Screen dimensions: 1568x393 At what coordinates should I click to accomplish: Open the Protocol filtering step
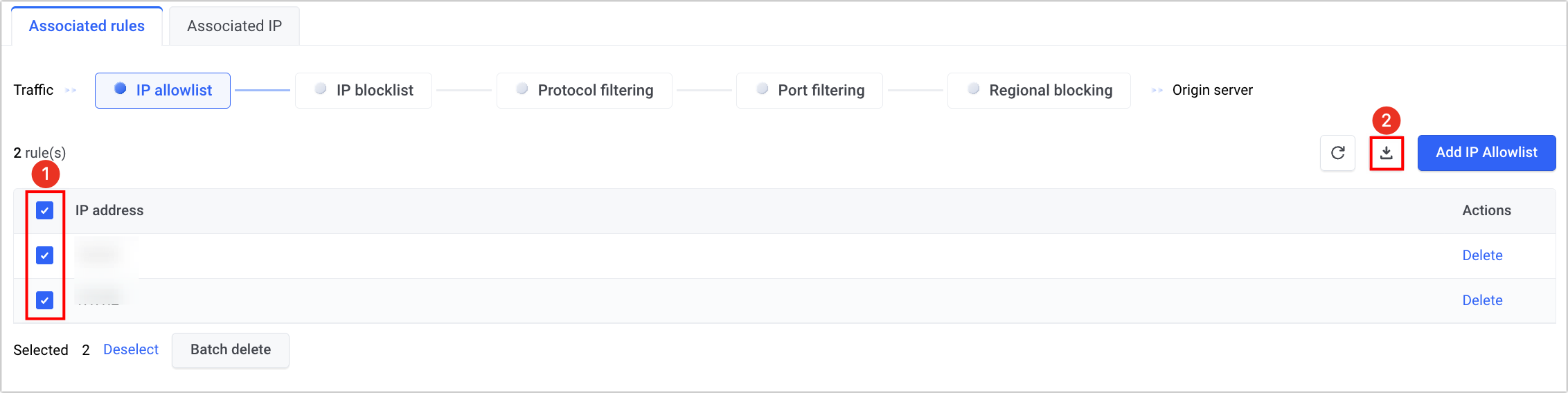[584, 91]
